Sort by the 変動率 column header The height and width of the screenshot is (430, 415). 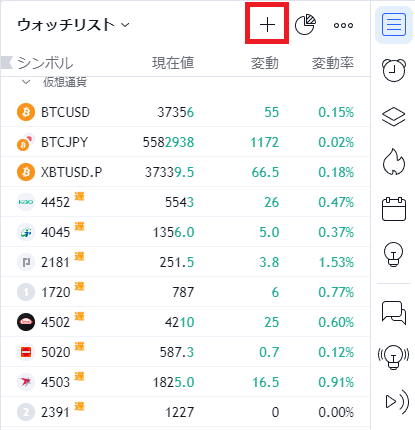click(332, 63)
